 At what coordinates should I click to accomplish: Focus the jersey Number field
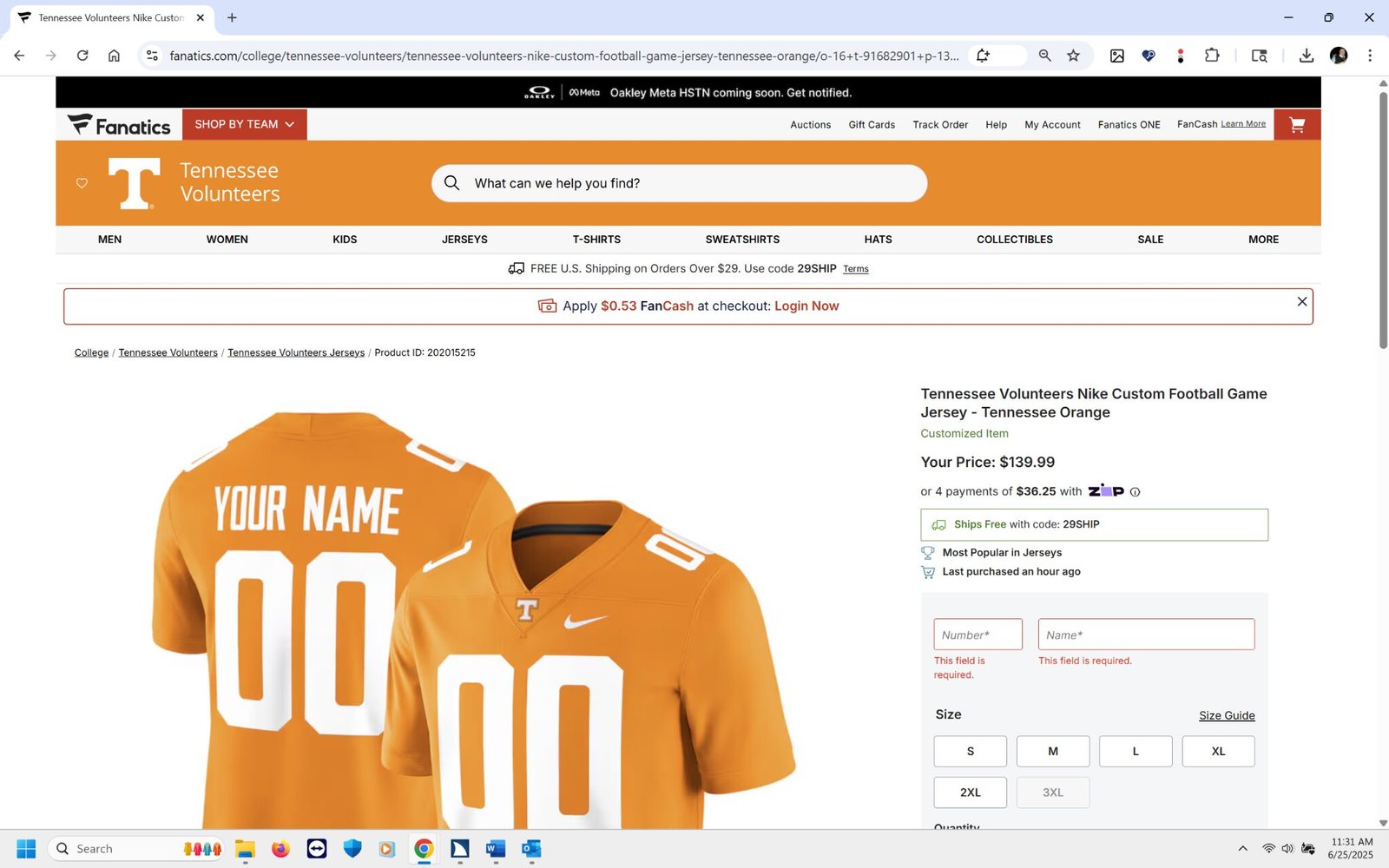pyautogui.click(x=978, y=635)
